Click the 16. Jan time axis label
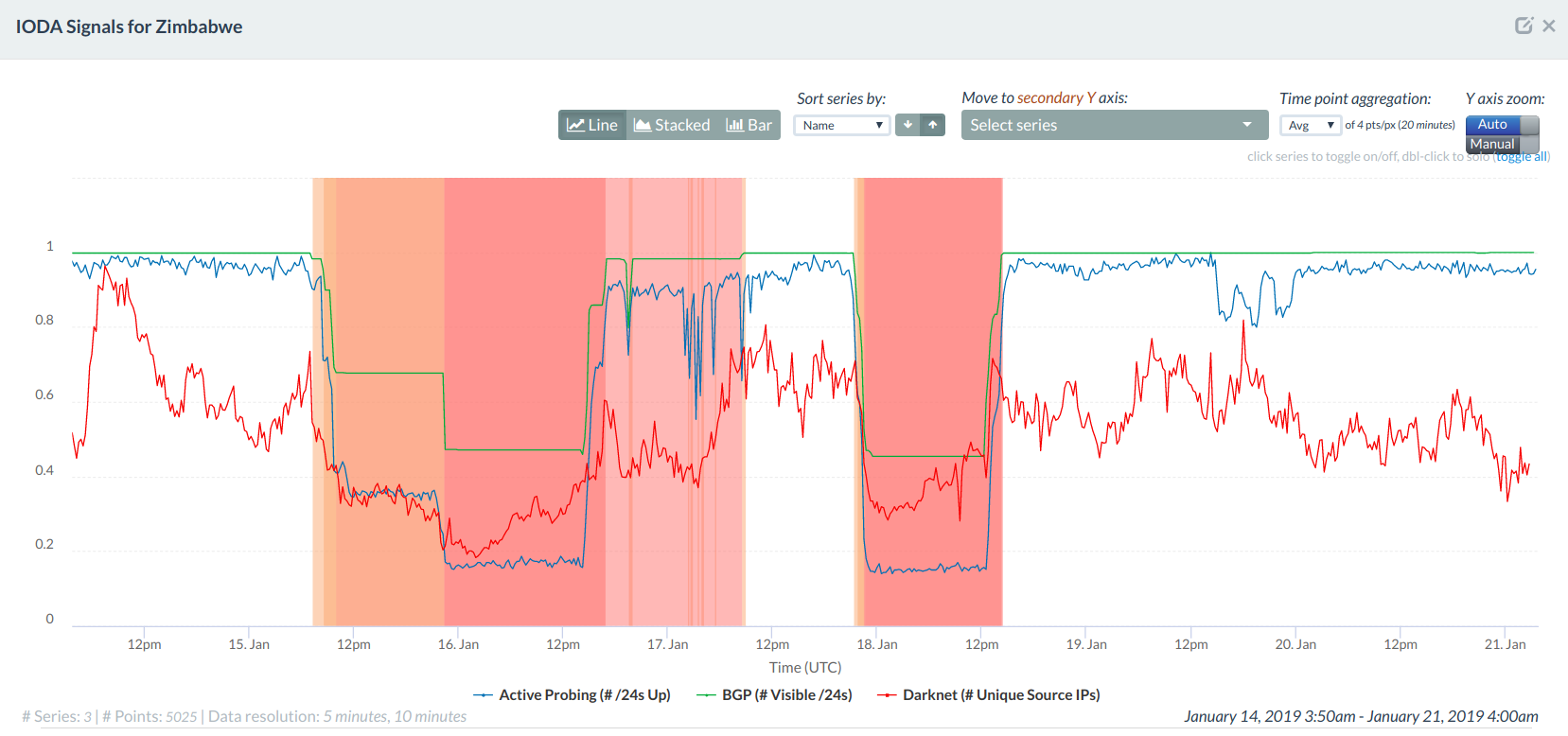The image size is (1568, 736). coord(458,644)
